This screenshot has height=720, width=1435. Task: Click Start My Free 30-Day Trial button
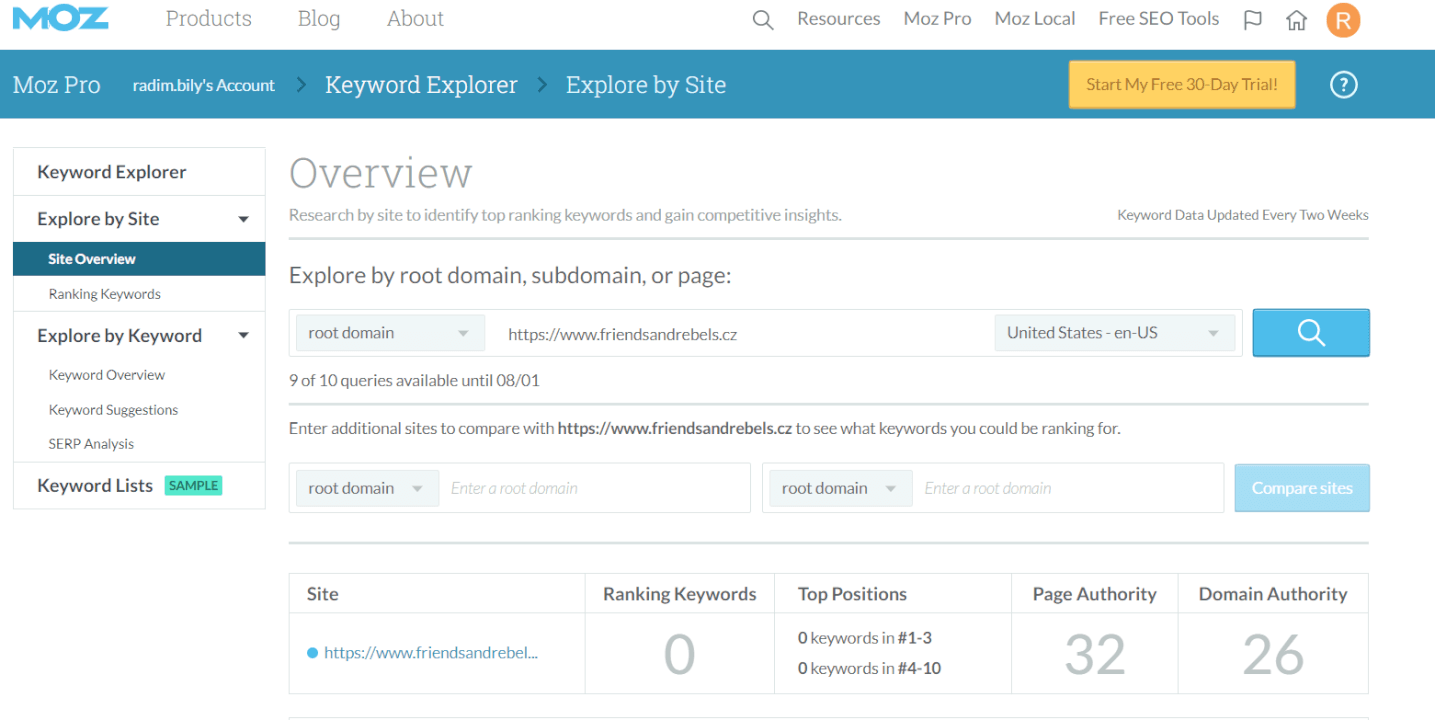(1181, 85)
